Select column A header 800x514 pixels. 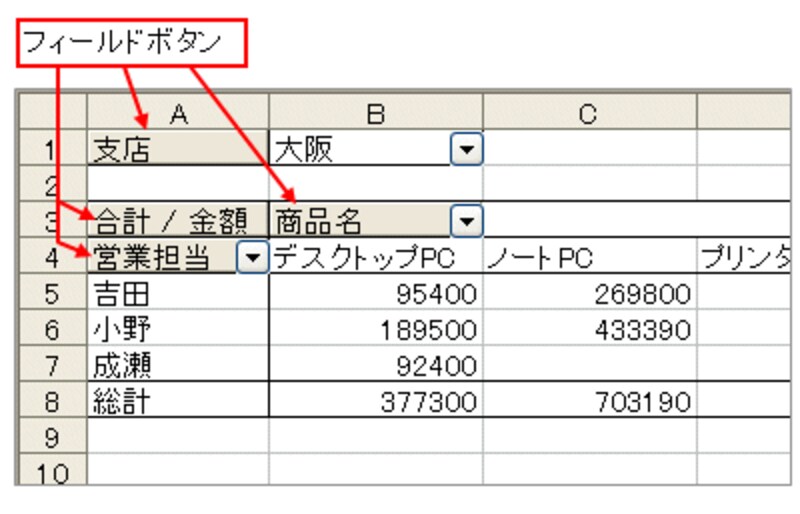click(178, 114)
